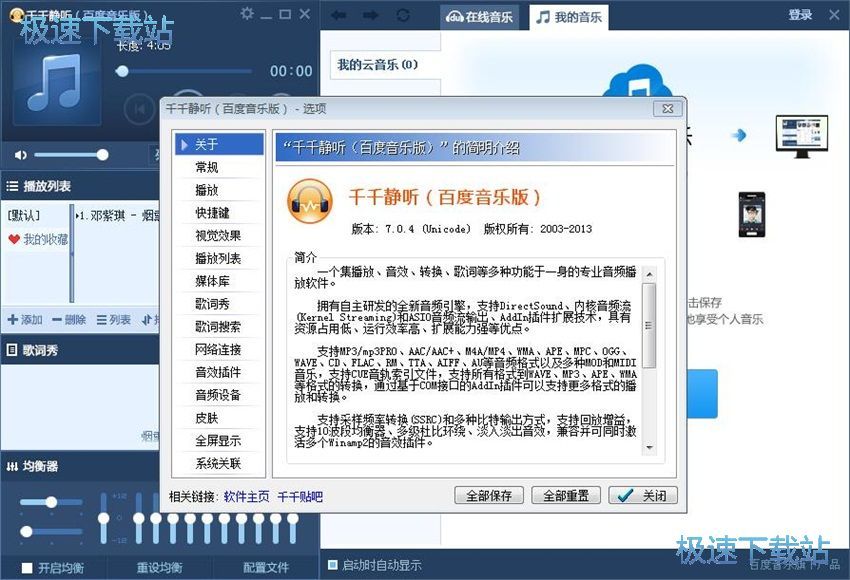Select 播放 in options sidebar

220,190
